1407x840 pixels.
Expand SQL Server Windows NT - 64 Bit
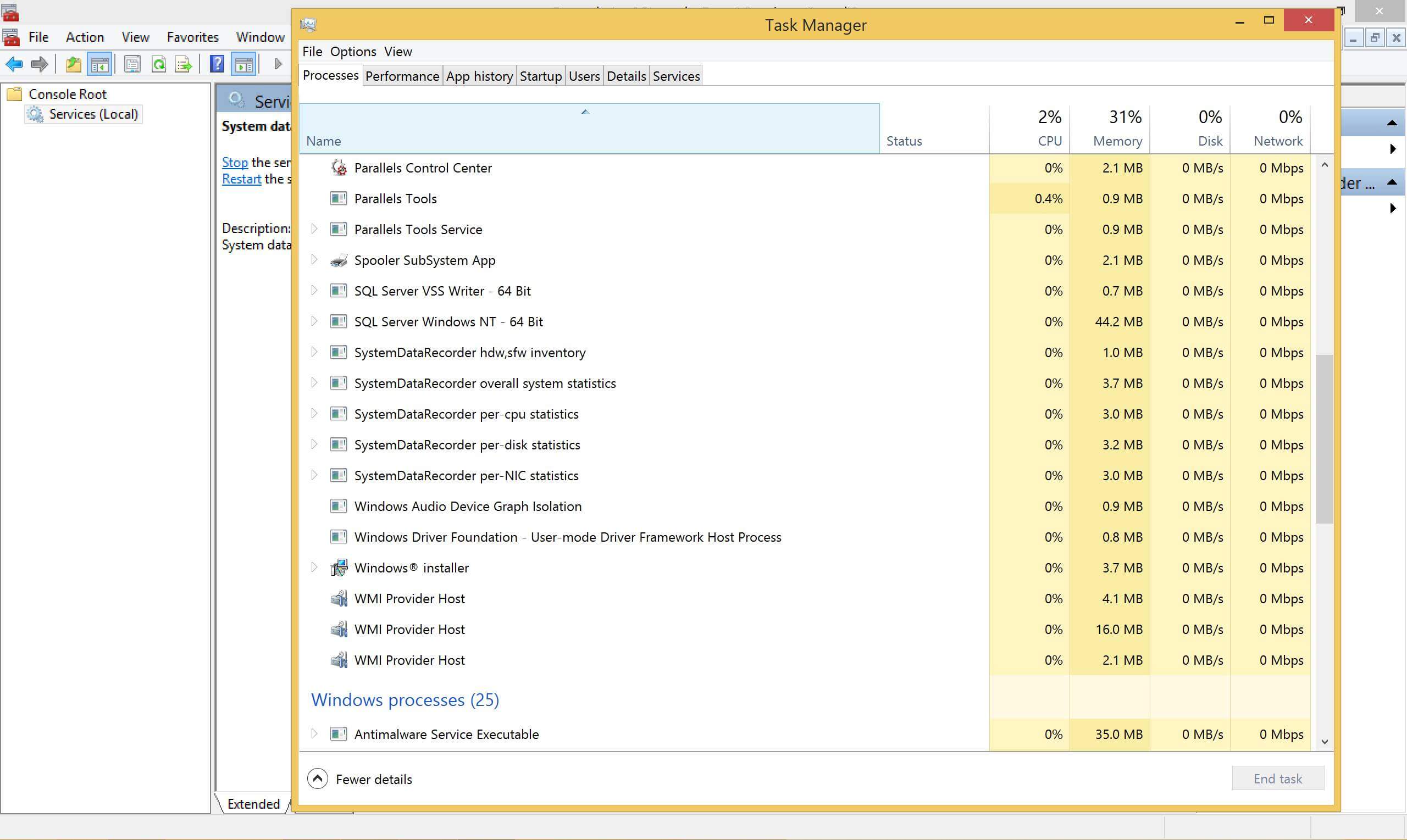tap(314, 321)
